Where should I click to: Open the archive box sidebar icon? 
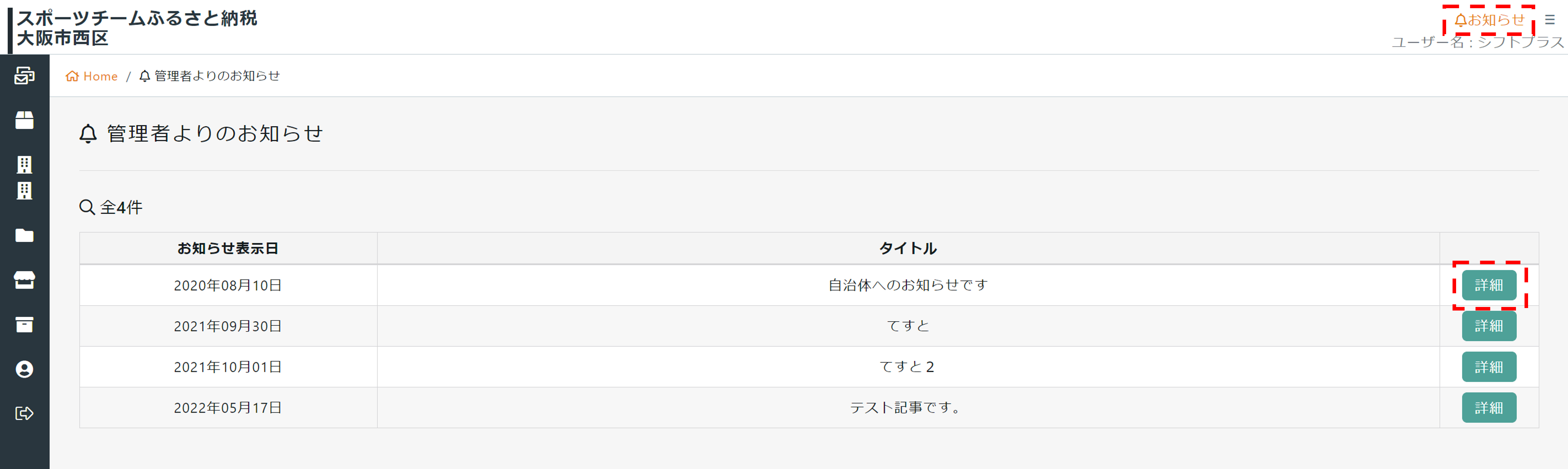click(x=24, y=324)
